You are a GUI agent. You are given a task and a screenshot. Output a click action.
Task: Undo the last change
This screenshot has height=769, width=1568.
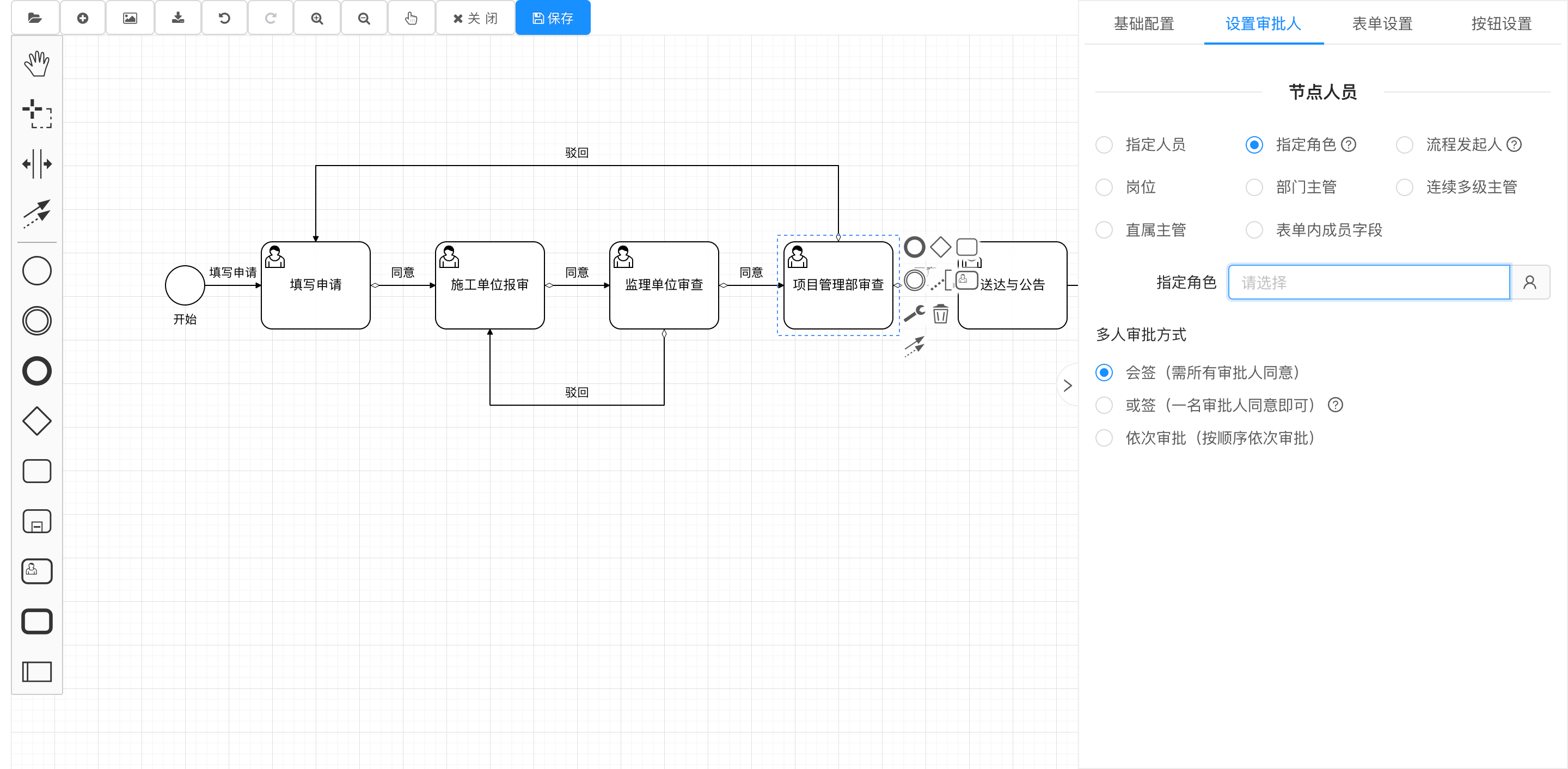[x=224, y=17]
